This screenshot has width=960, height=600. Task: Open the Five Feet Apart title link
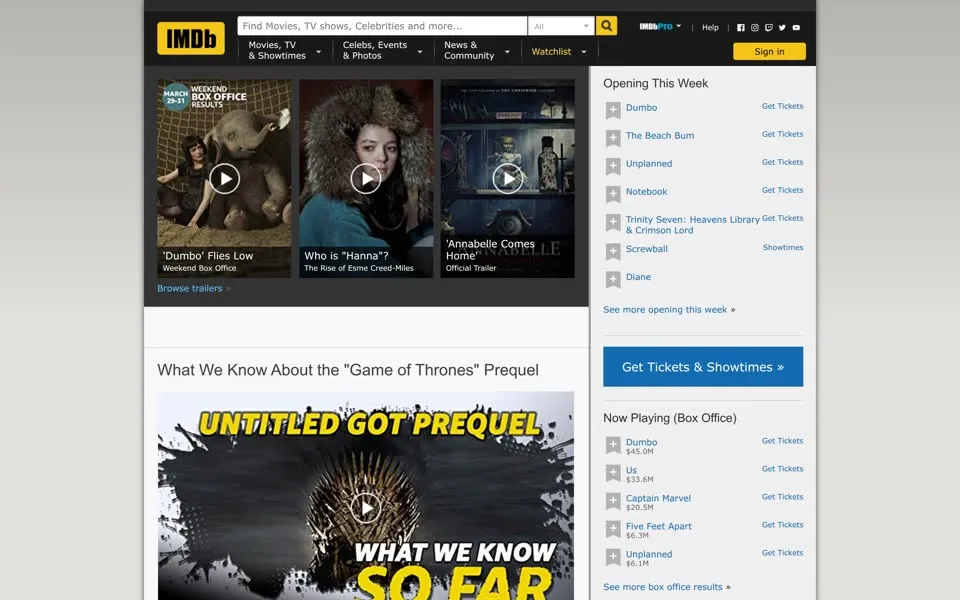click(659, 527)
